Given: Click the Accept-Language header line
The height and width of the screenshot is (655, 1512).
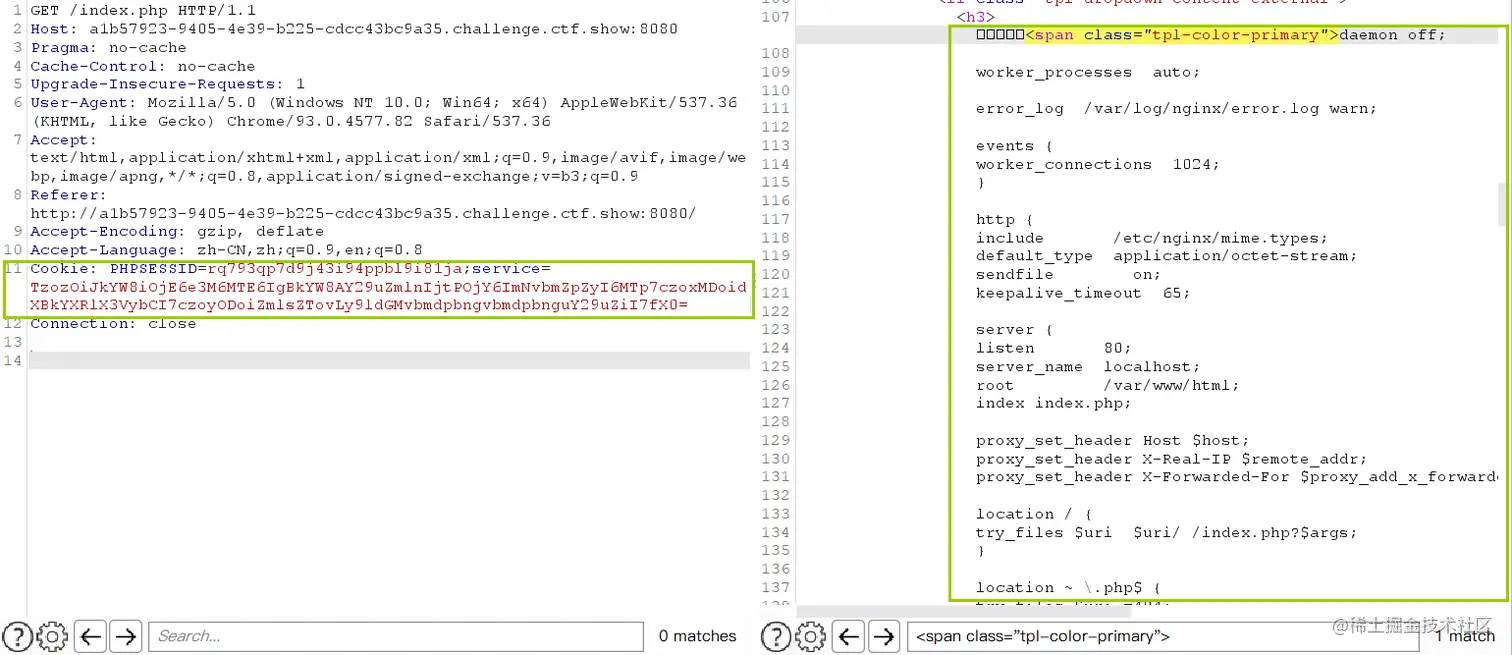Looking at the screenshot, I should (x=226, y=250).
